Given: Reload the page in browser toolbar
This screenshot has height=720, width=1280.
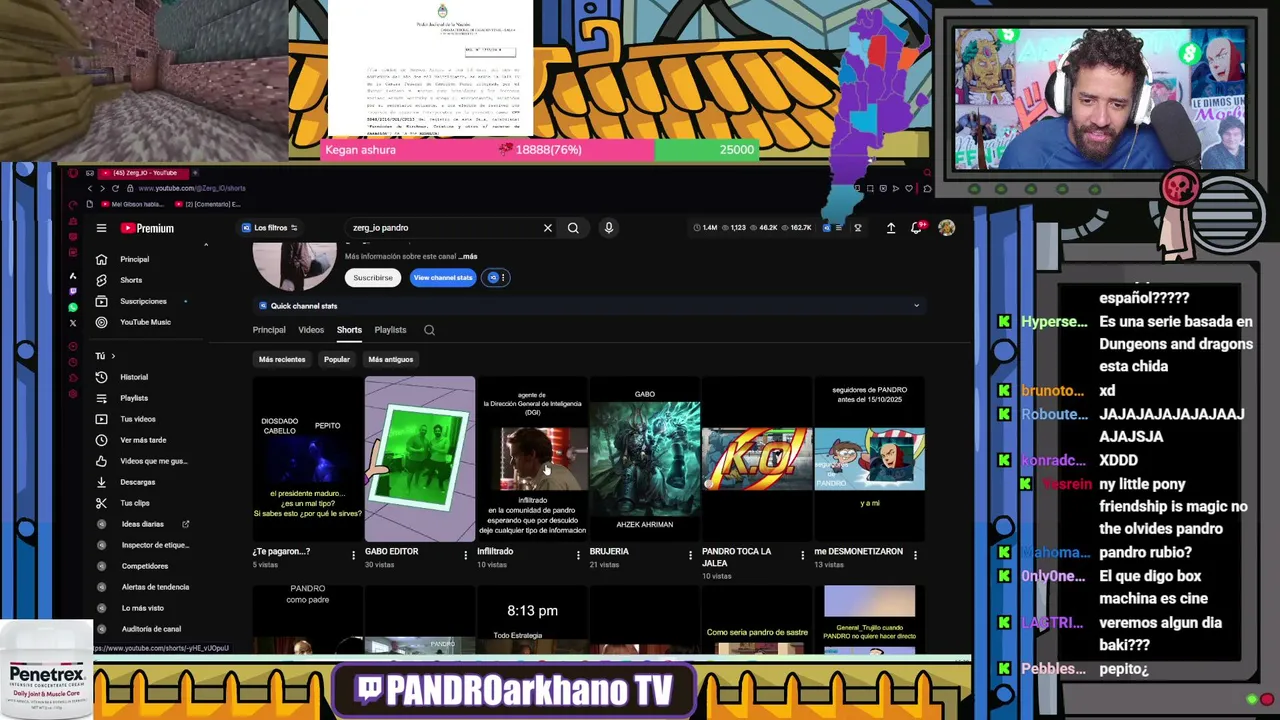Looking at the screenshot, I should coord(115,188).
